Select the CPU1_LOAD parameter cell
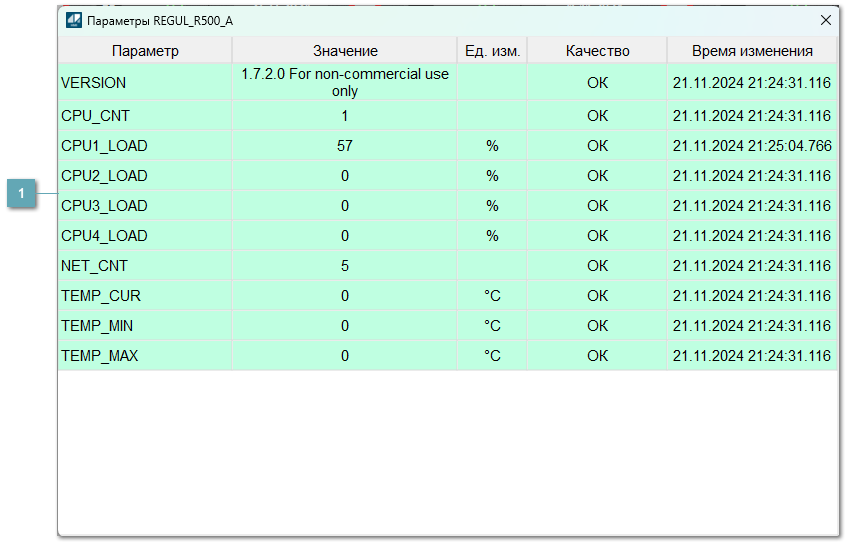The height and width of the screenshot is (545, 852). pyautogui.click(x=145, y=146)
